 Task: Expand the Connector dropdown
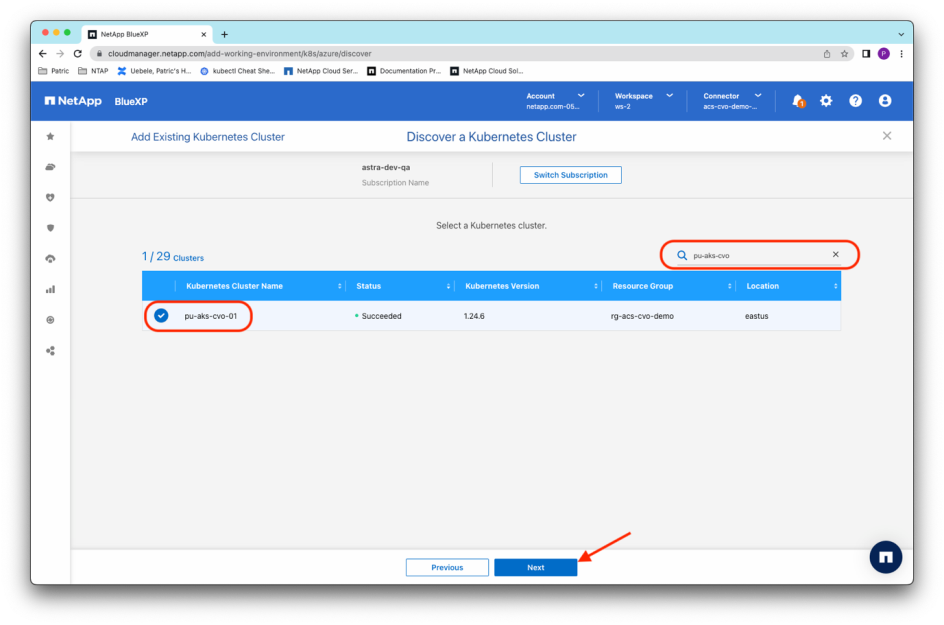point(732,101)
